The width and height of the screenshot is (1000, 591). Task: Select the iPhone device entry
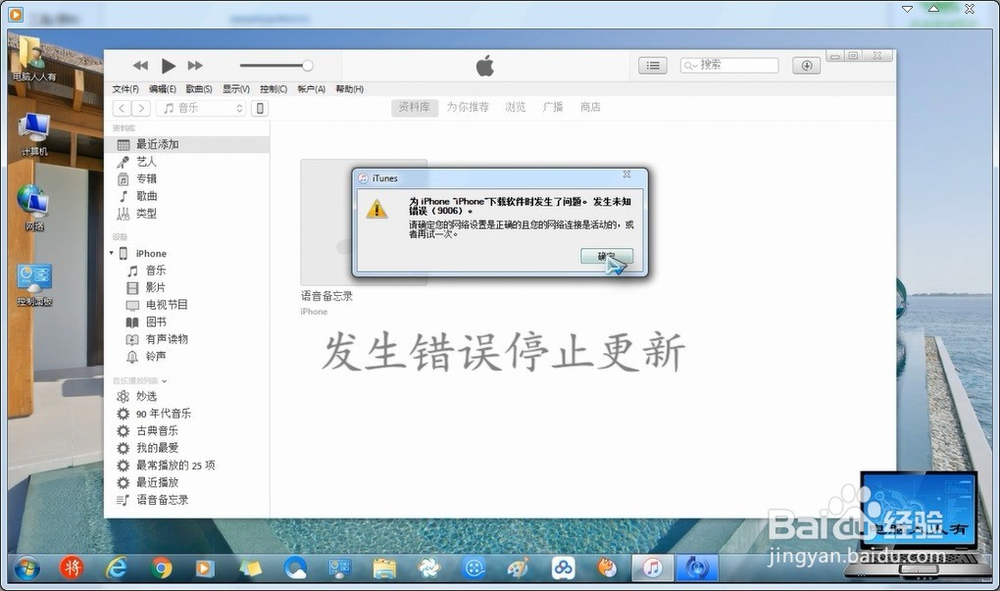pyautogui.click(x=151, y=254)
